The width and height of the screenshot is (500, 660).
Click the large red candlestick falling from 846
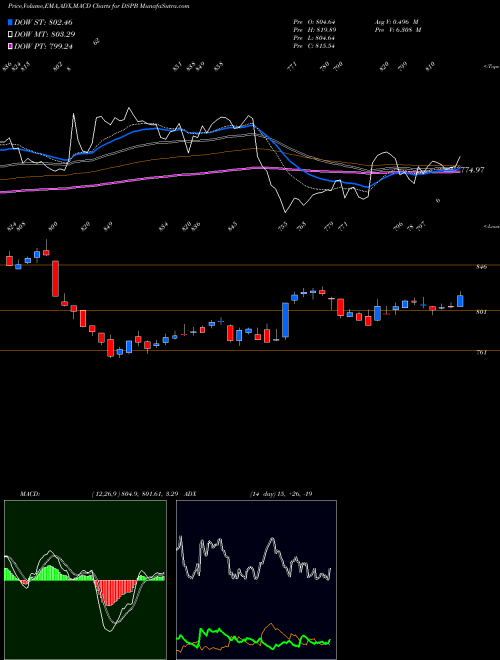coord(55,279)
